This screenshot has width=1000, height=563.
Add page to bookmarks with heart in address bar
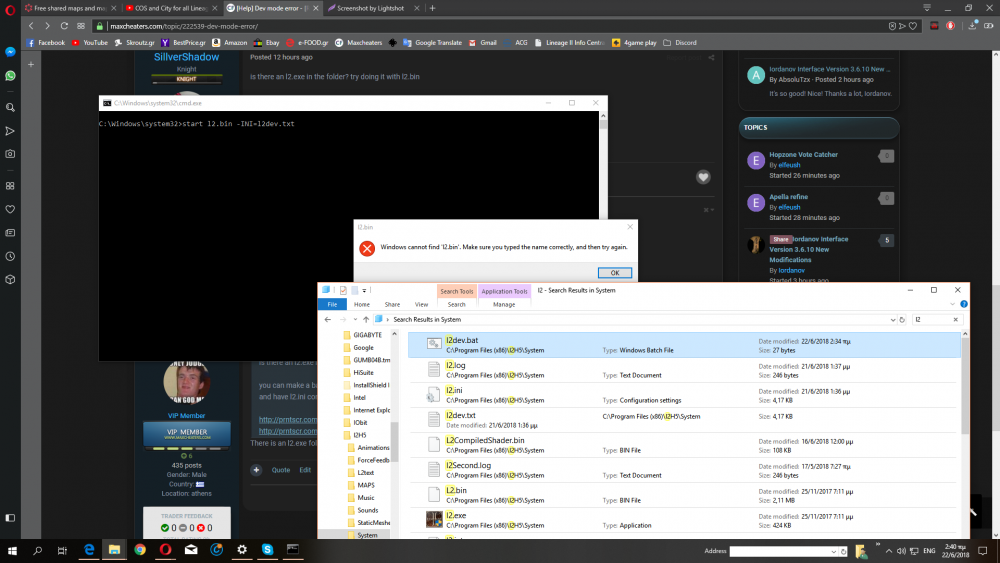[913, 26]
